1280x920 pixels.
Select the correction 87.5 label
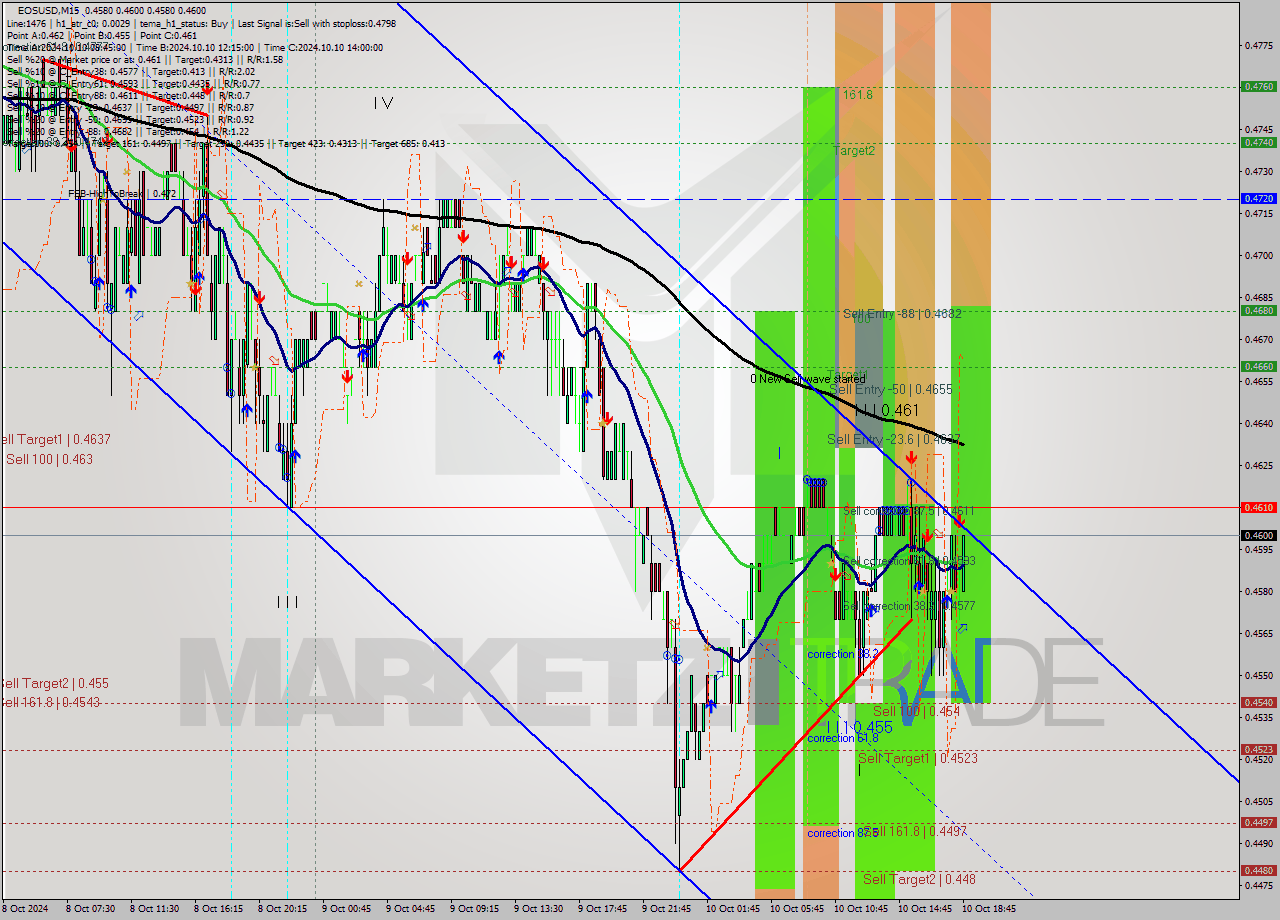pyautogui.click(x=843, y=833)
